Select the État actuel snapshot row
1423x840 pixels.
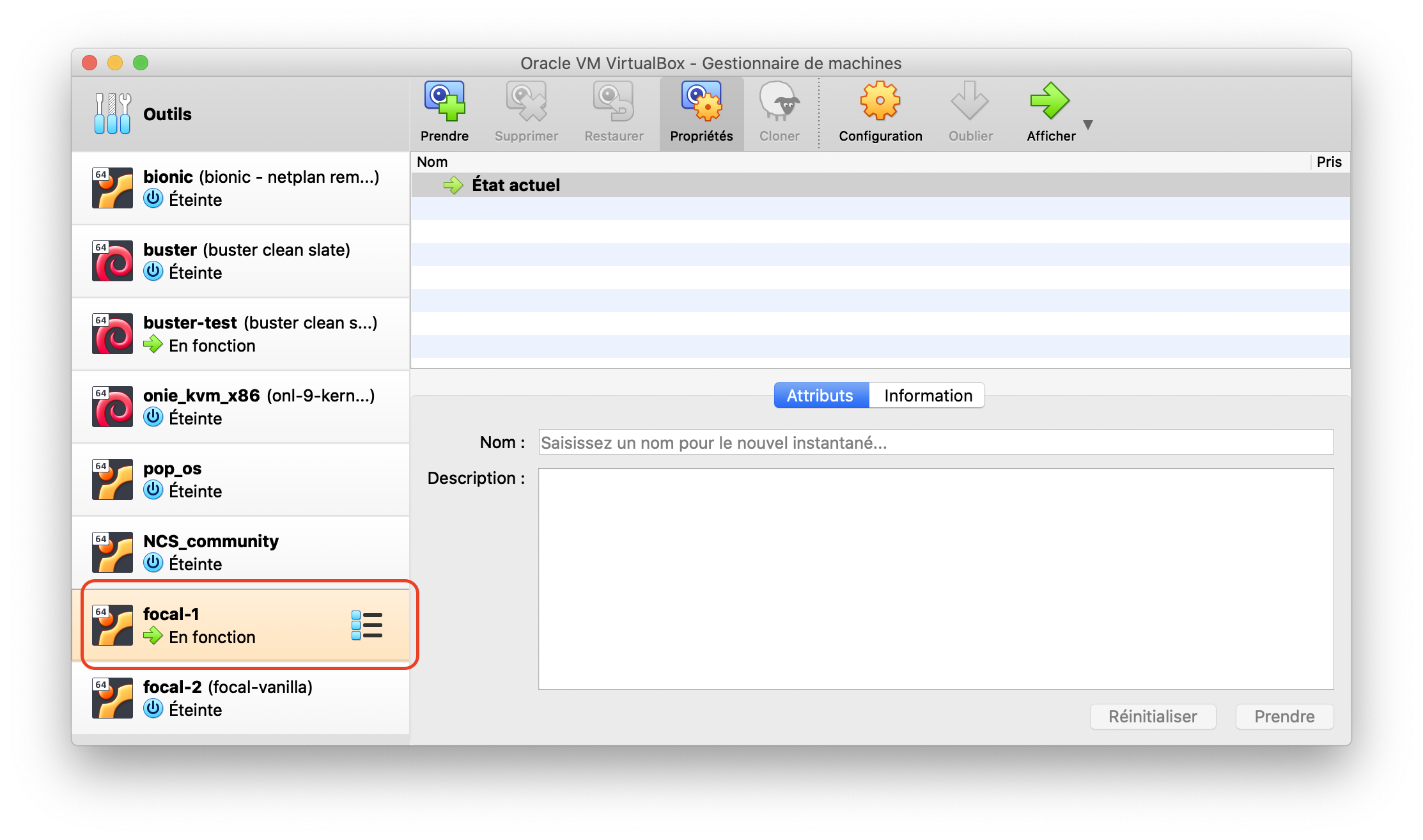tap(880, 185)
